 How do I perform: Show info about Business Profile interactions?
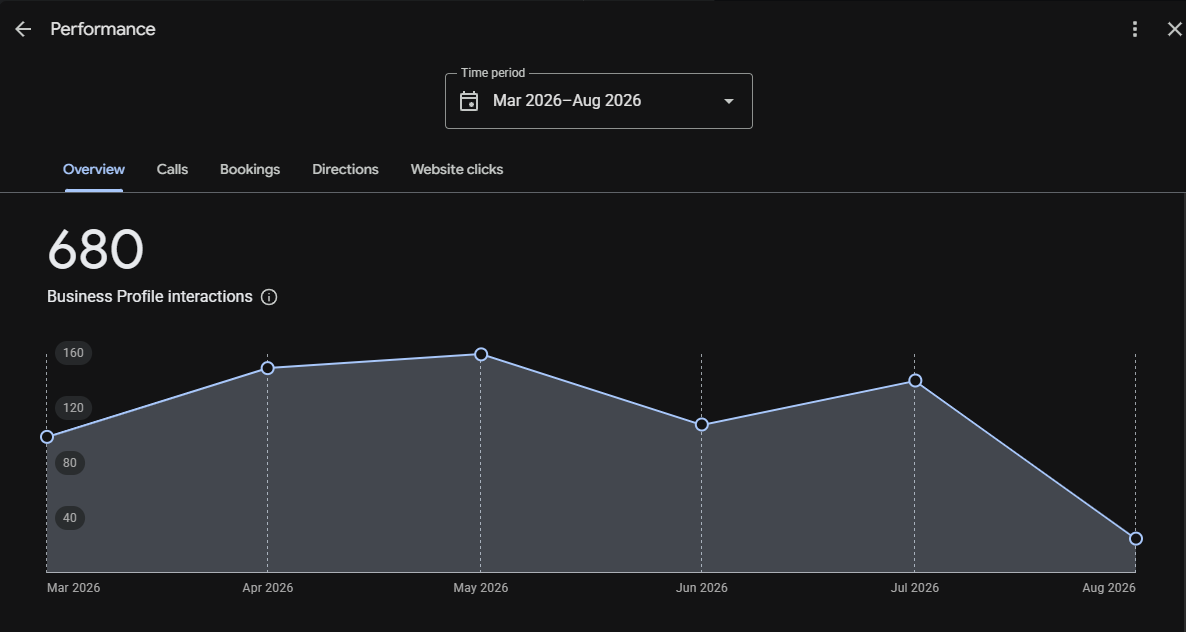click(x=269, y=297)
